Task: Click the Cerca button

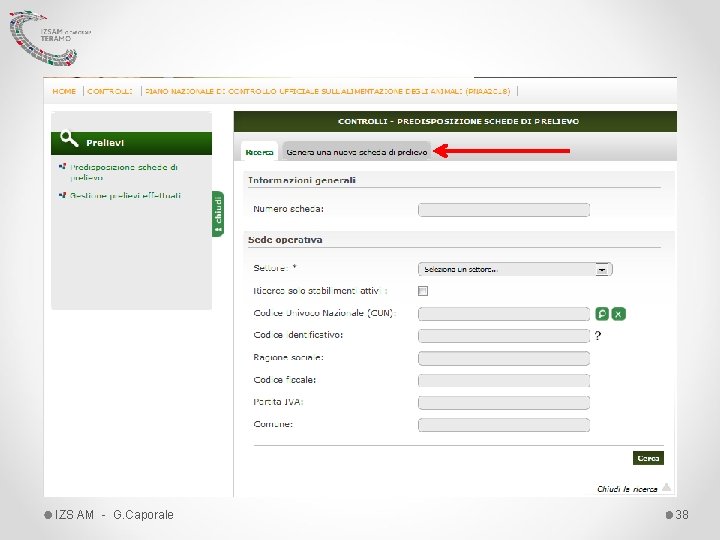Action: point(648,458)
